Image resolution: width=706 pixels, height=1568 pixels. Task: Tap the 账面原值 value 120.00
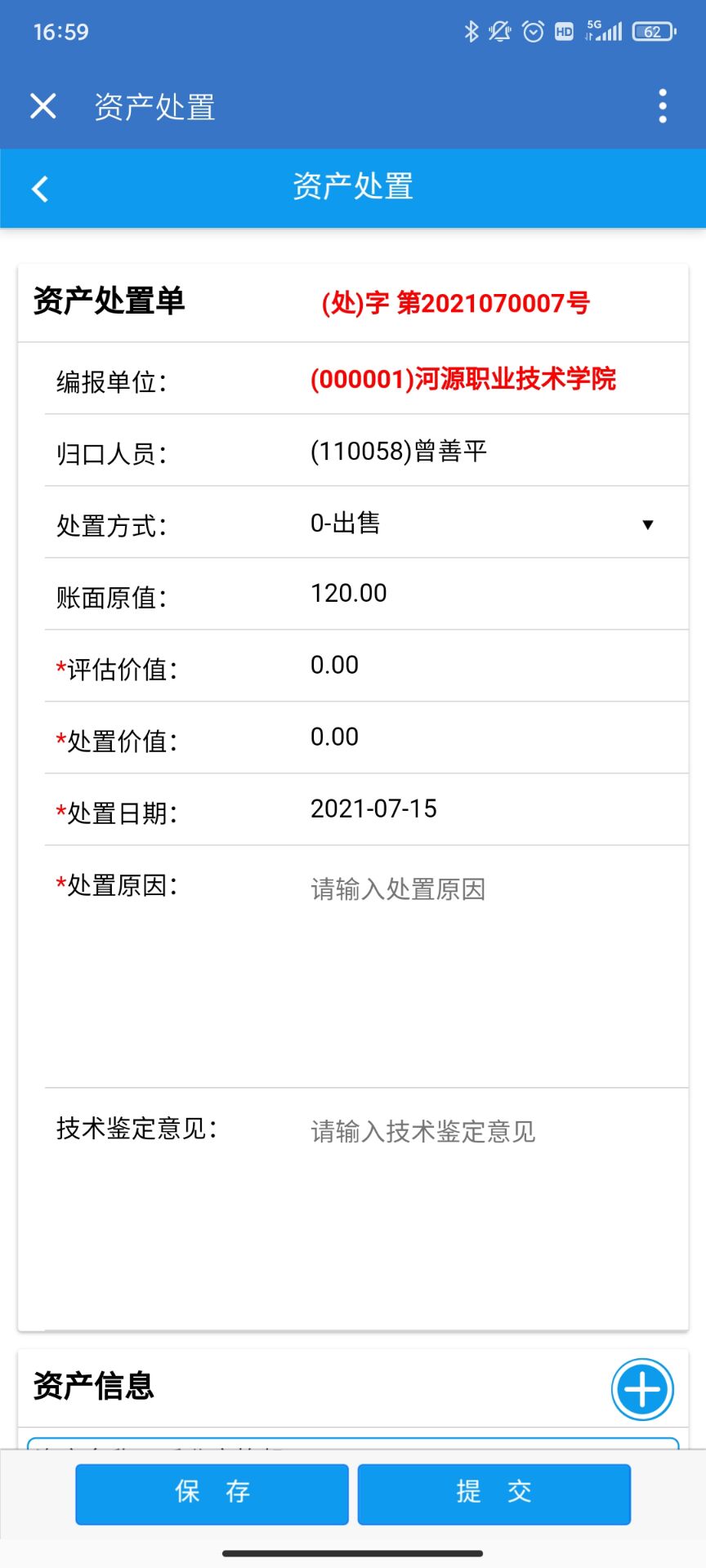(x=349, y=594)
